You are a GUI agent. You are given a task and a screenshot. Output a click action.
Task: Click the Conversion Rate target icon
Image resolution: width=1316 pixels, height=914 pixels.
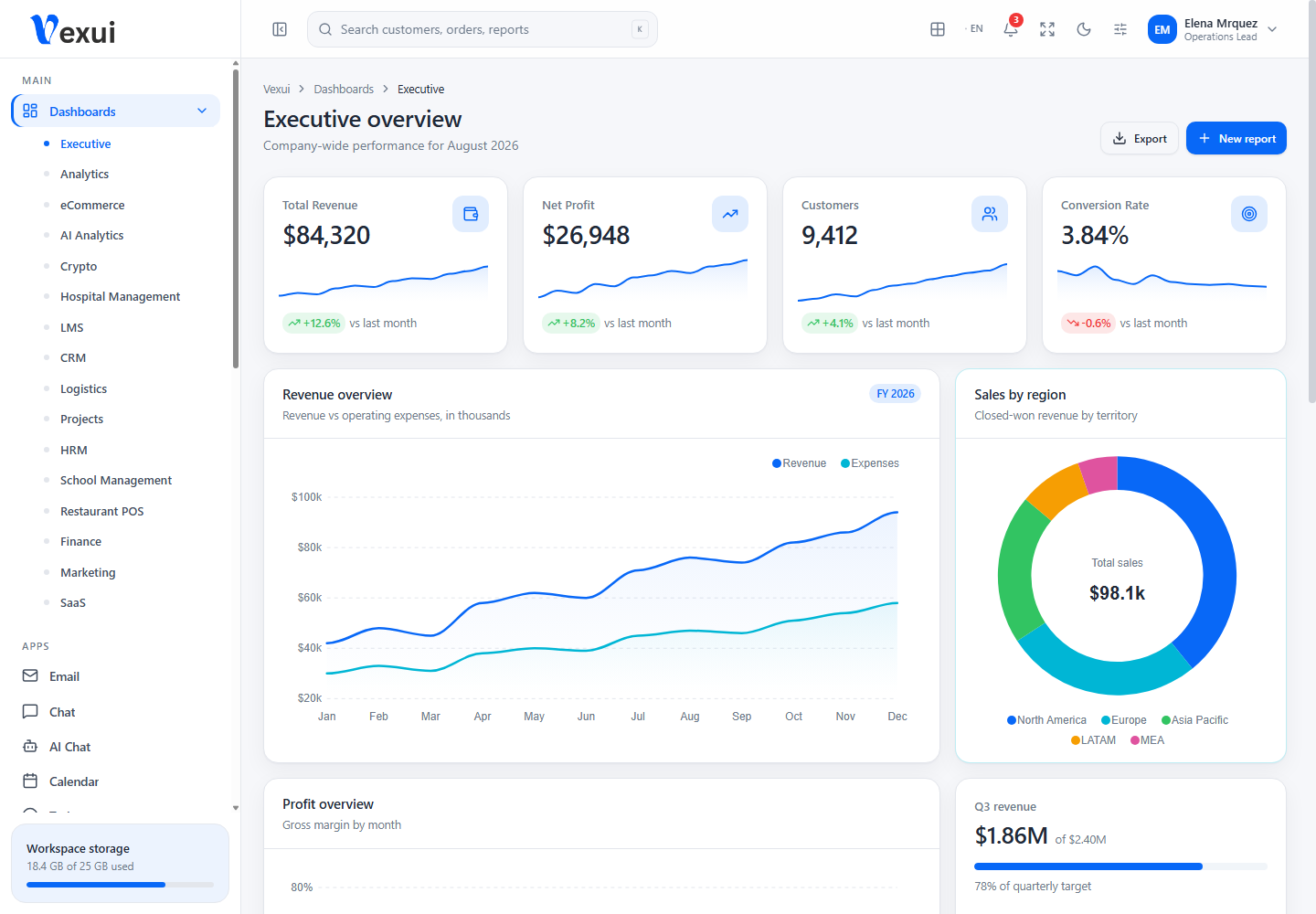1249,214
